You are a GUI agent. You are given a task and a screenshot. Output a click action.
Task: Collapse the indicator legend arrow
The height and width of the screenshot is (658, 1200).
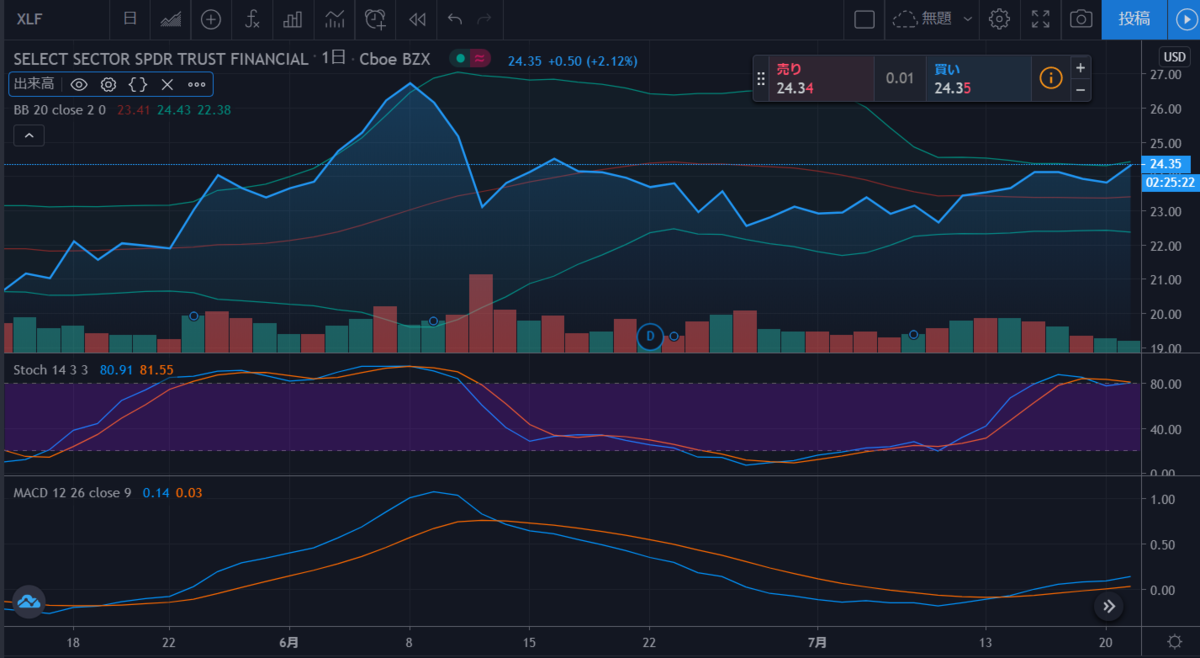coord(29,135)
